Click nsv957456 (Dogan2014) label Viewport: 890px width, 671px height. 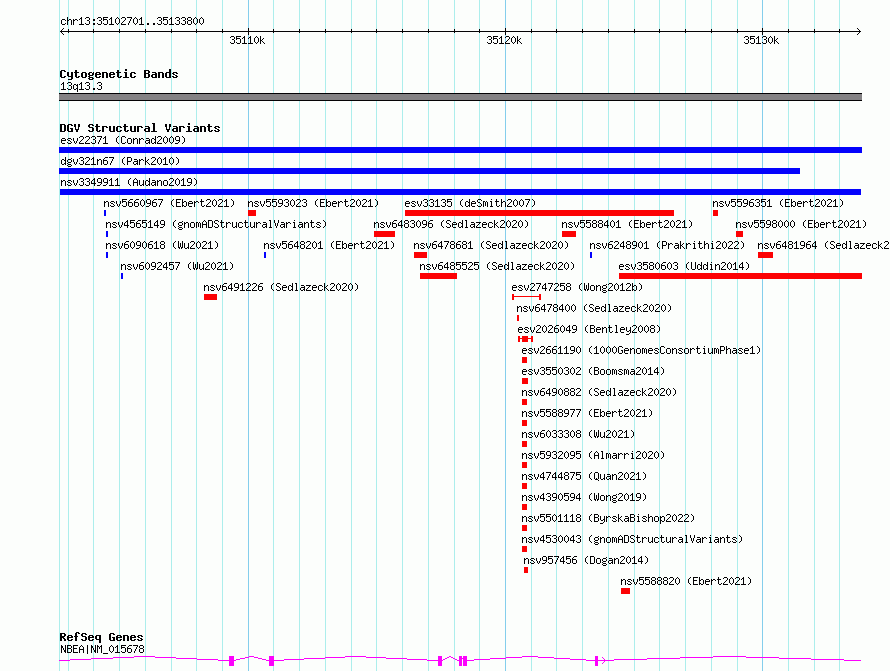tap(586, 560)
